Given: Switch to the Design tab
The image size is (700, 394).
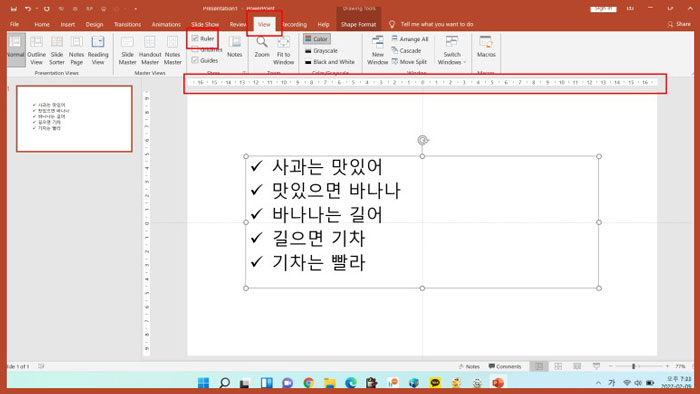Looking at the screenshot, I should 94,25.
